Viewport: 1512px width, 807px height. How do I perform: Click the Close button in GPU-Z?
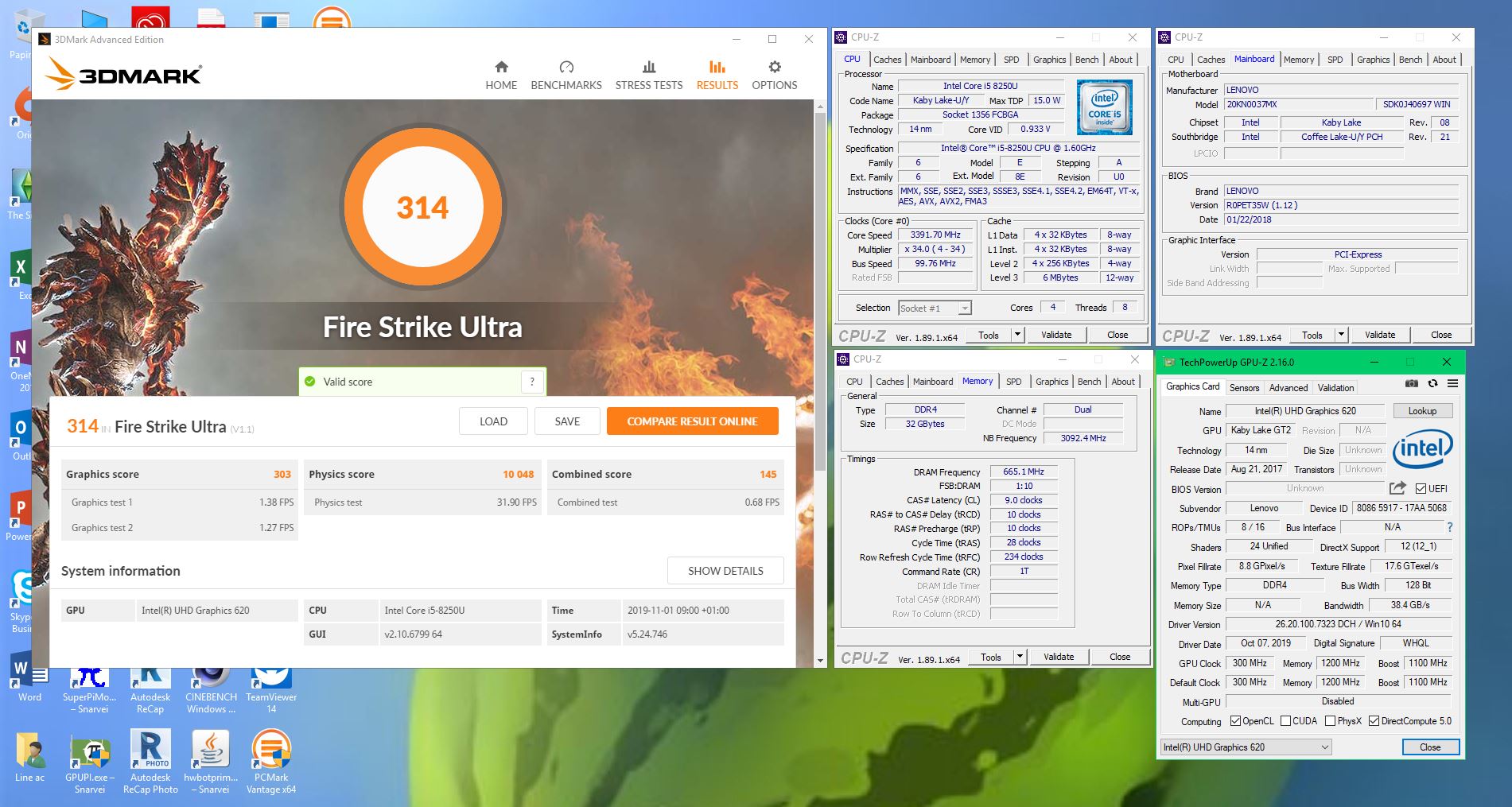click(x=1430, y=747)
